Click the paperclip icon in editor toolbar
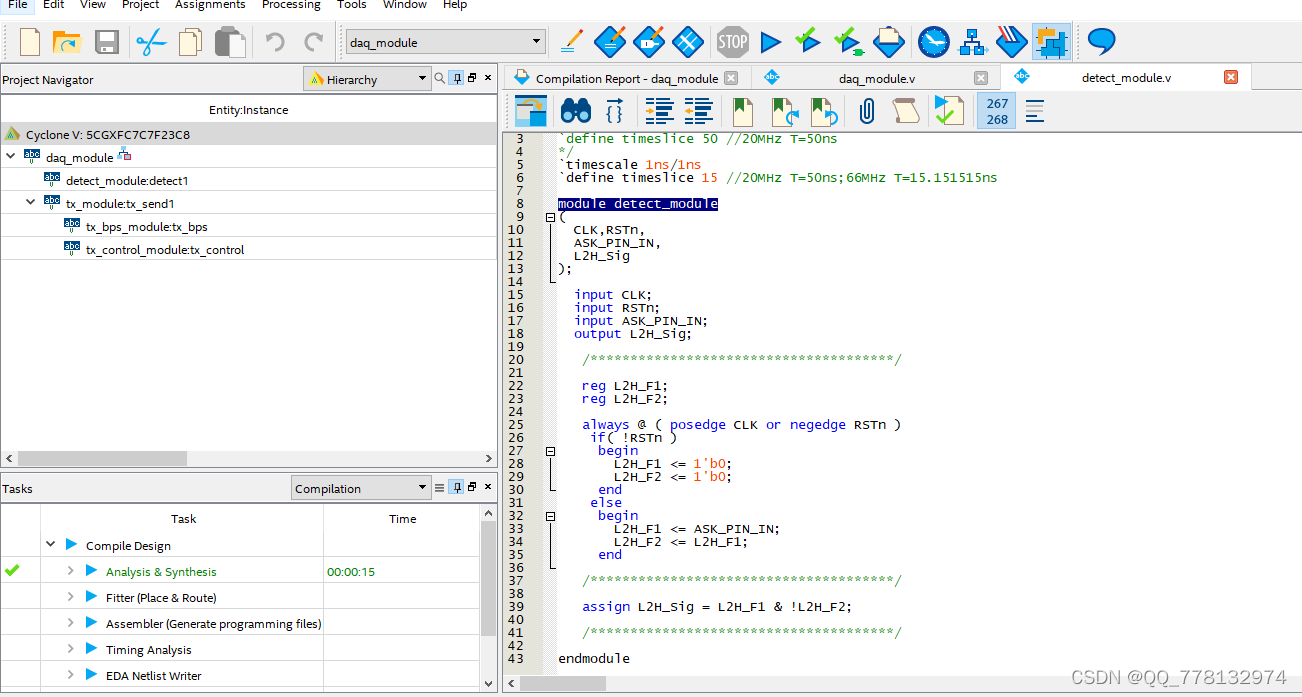This screenshot has width=1302, height=697. pyautogui.click(x=867, y=110)
